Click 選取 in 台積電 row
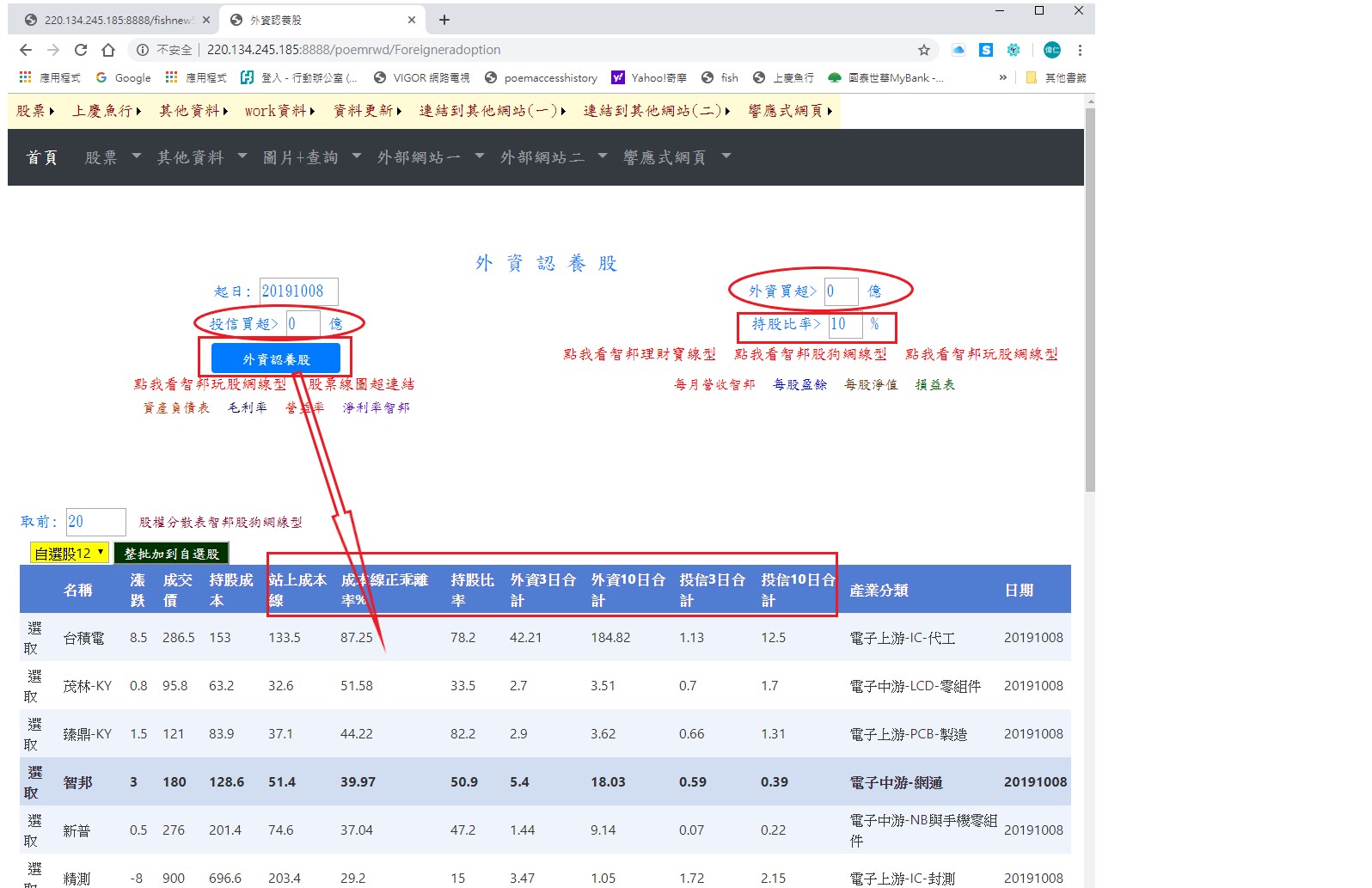This screenshot has width=1372, height=888. (34, 638)
